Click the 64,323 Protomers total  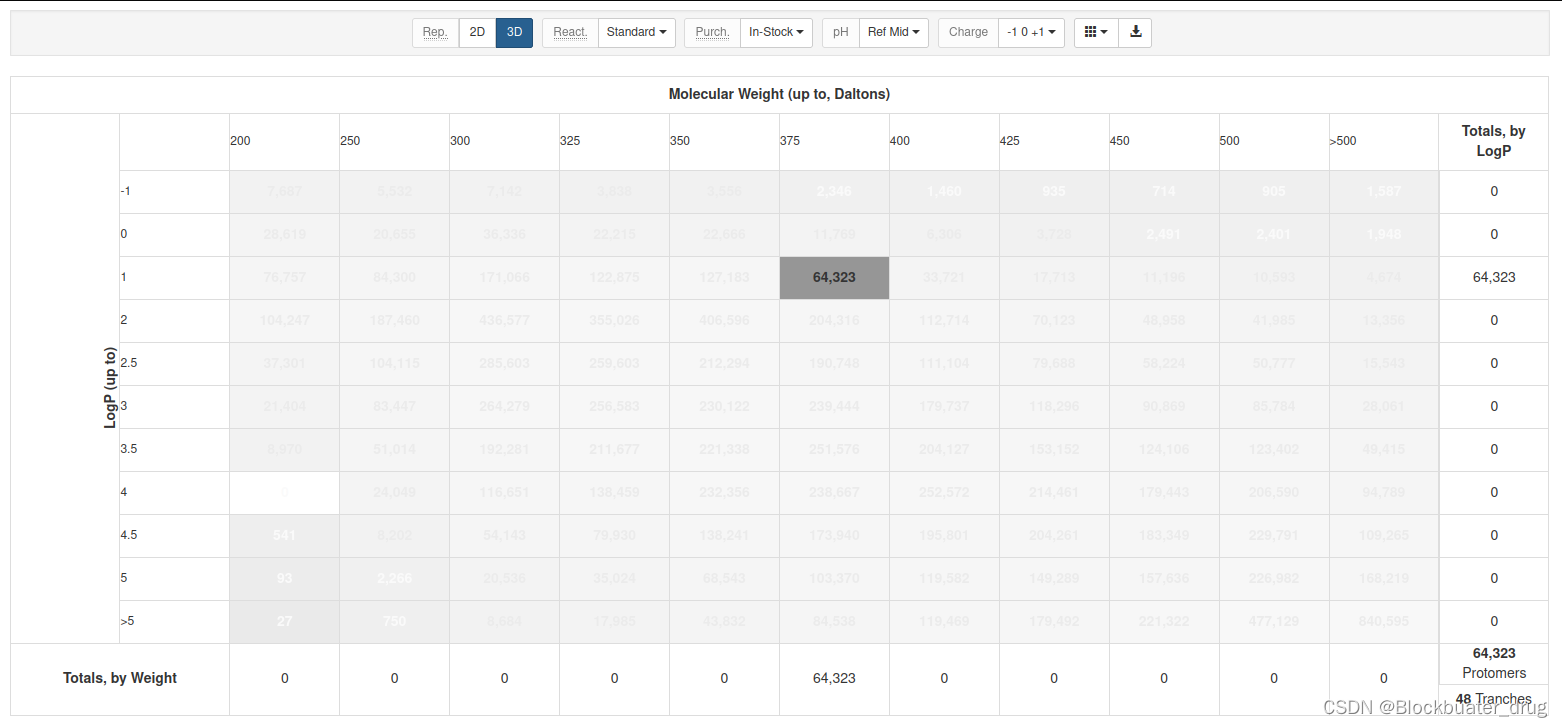coord(1494,663)
